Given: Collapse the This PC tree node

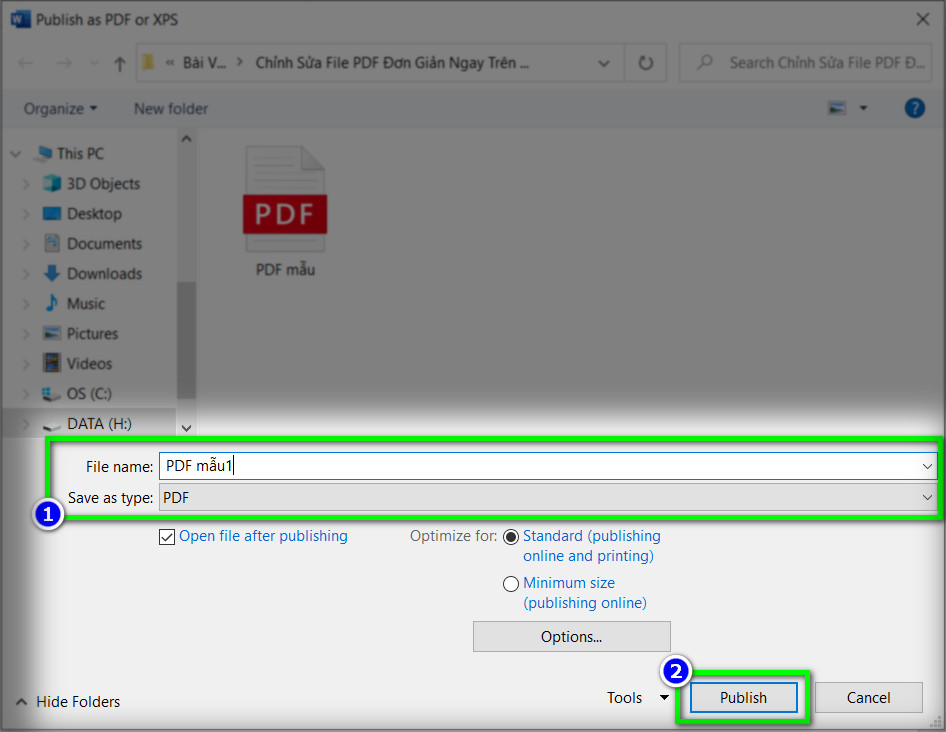Looking at the screenshot, I should click(16, 154).
